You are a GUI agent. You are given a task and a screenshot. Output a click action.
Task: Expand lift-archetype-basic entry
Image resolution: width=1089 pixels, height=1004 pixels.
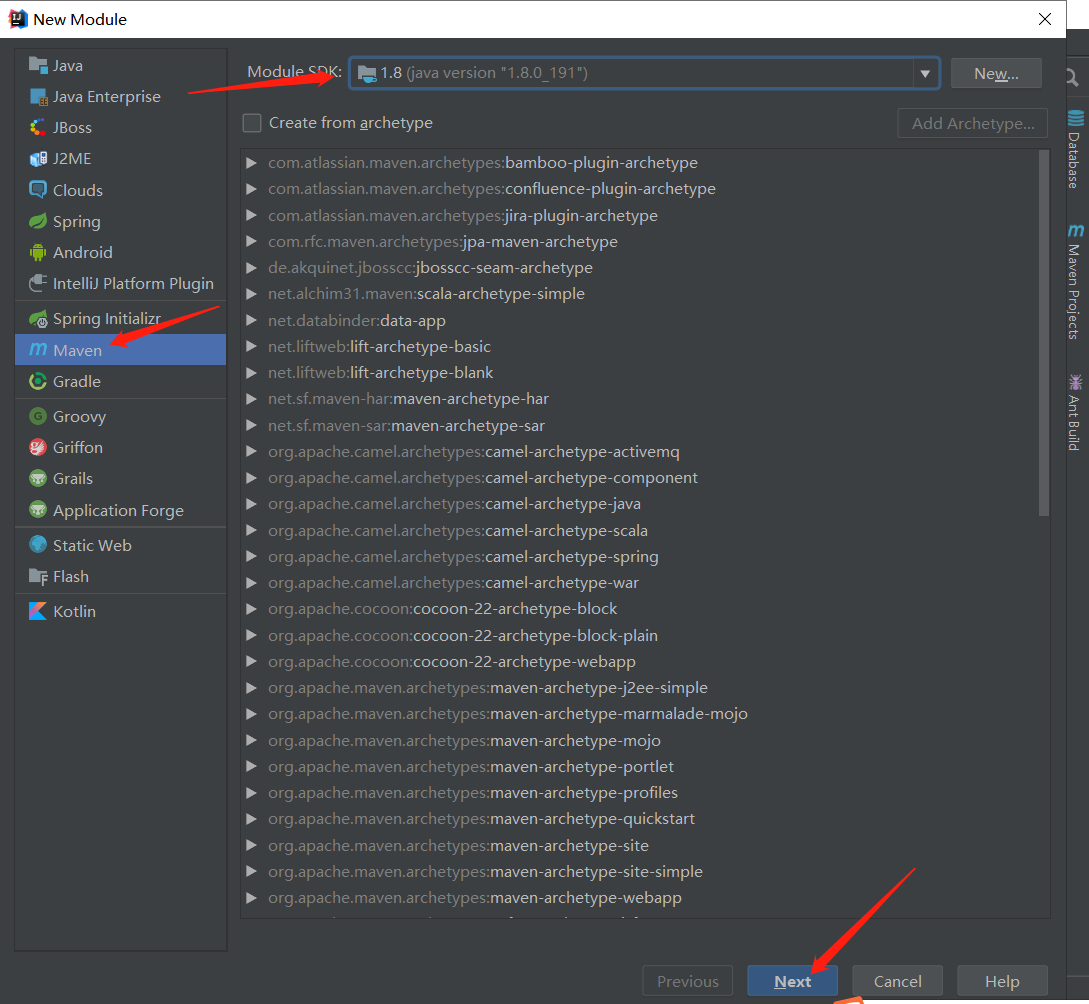(251, 346)
